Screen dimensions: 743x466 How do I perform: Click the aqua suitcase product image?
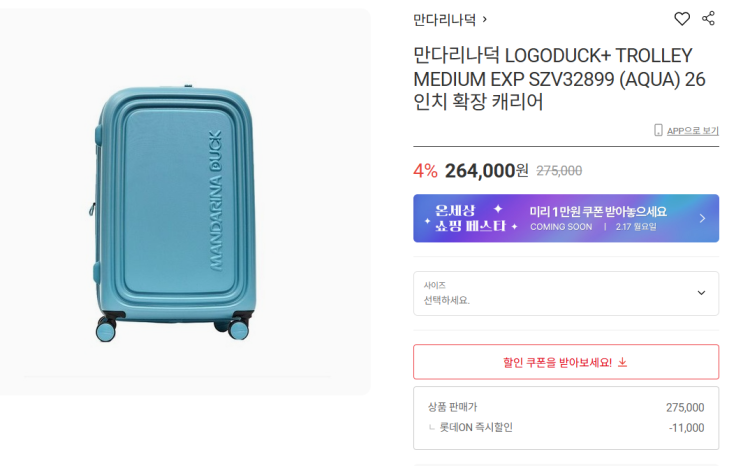click(170, 205)
